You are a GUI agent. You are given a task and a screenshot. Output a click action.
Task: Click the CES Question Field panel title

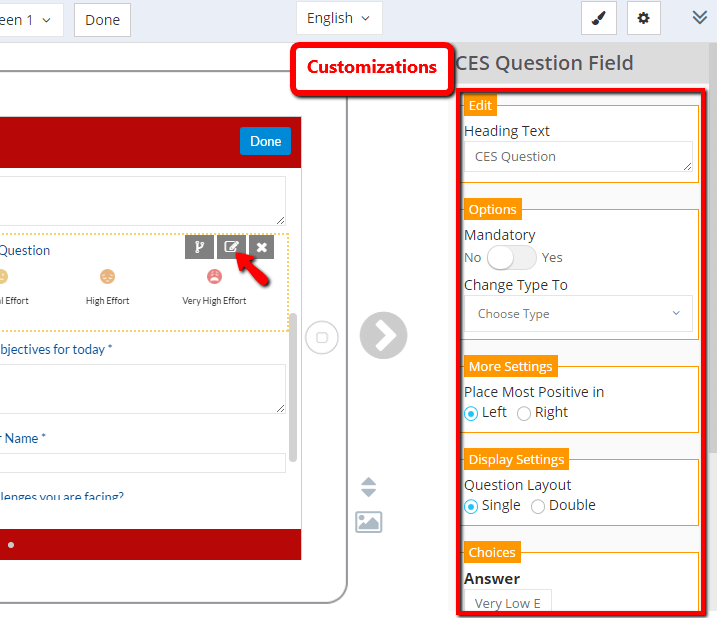[x=544, y=63]
